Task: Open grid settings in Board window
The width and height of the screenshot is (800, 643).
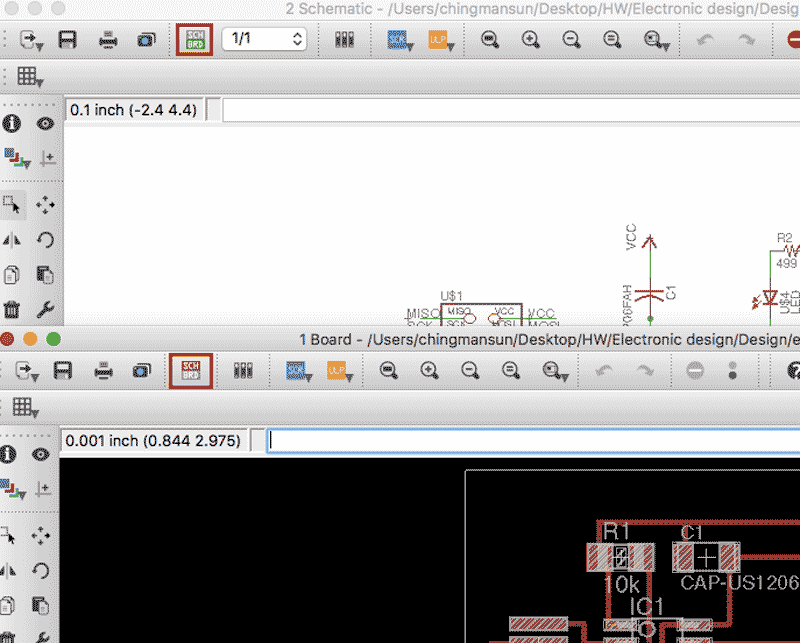Action: pos(25,408)
